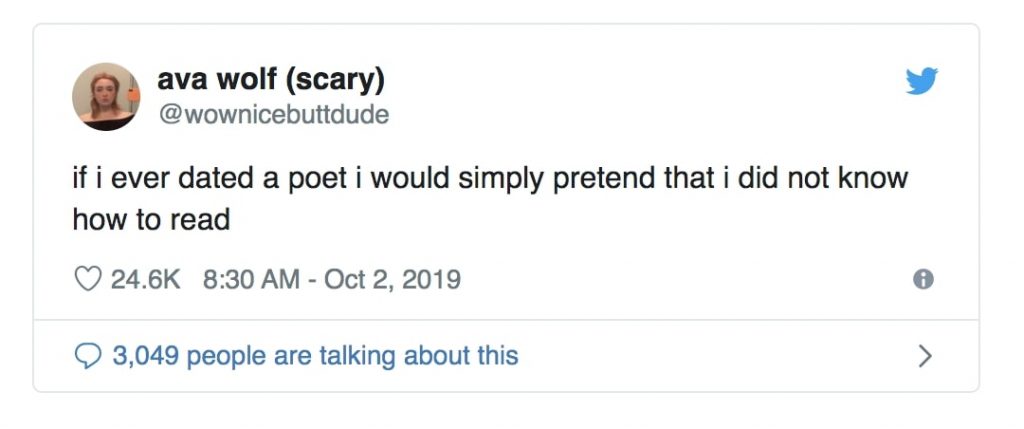Click the reply speech bubble icon
The height and width of the screenshot is (429, 1024).
pyautogui.click(x=88, y=355)
